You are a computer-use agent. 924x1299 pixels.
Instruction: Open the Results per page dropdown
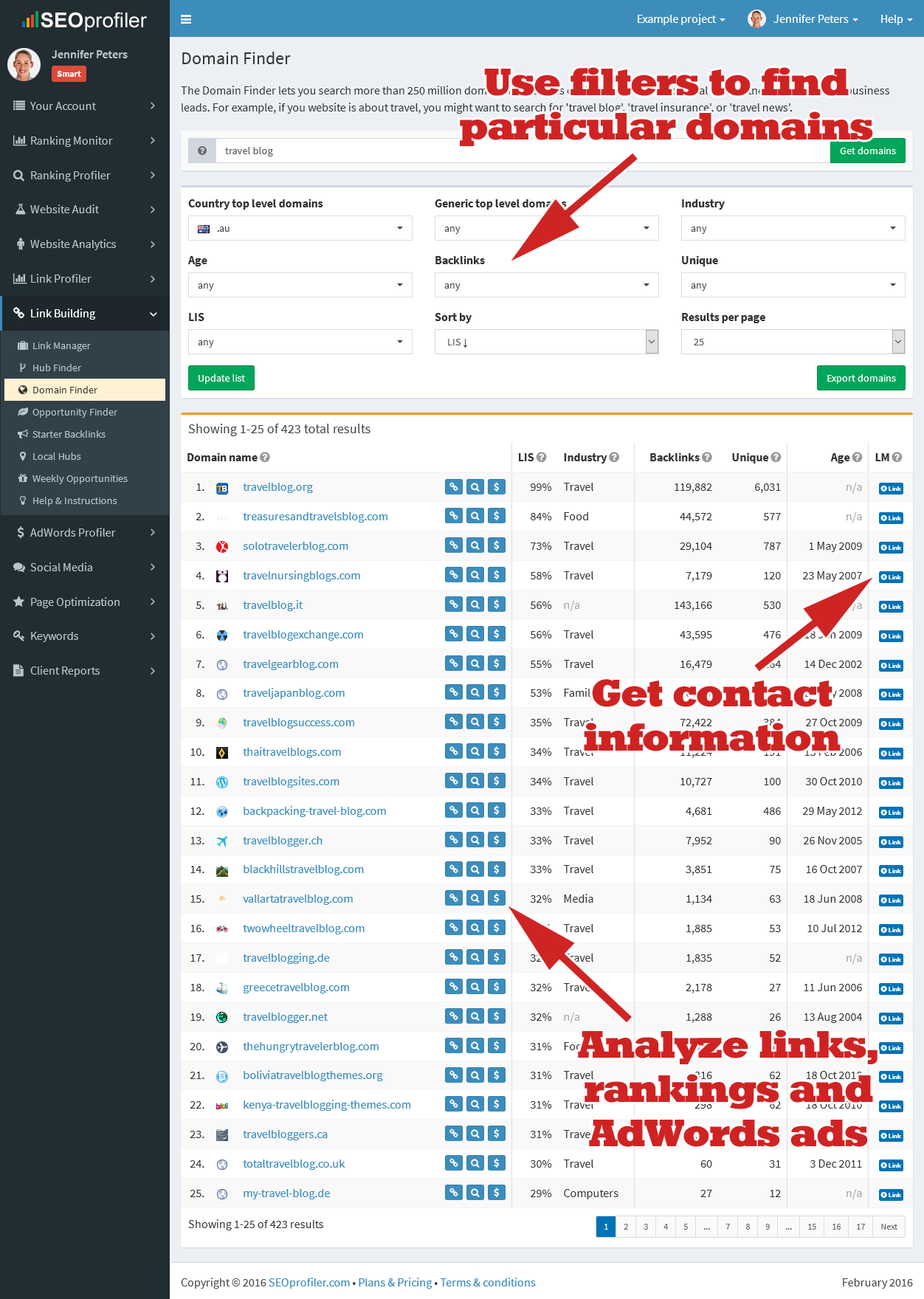click(793, 342)
